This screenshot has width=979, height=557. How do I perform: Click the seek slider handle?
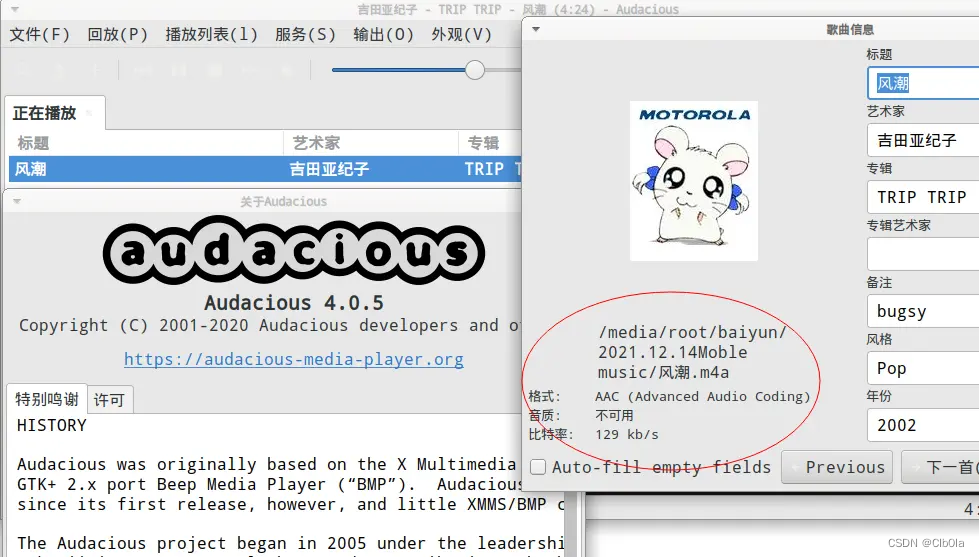point(475,70)
